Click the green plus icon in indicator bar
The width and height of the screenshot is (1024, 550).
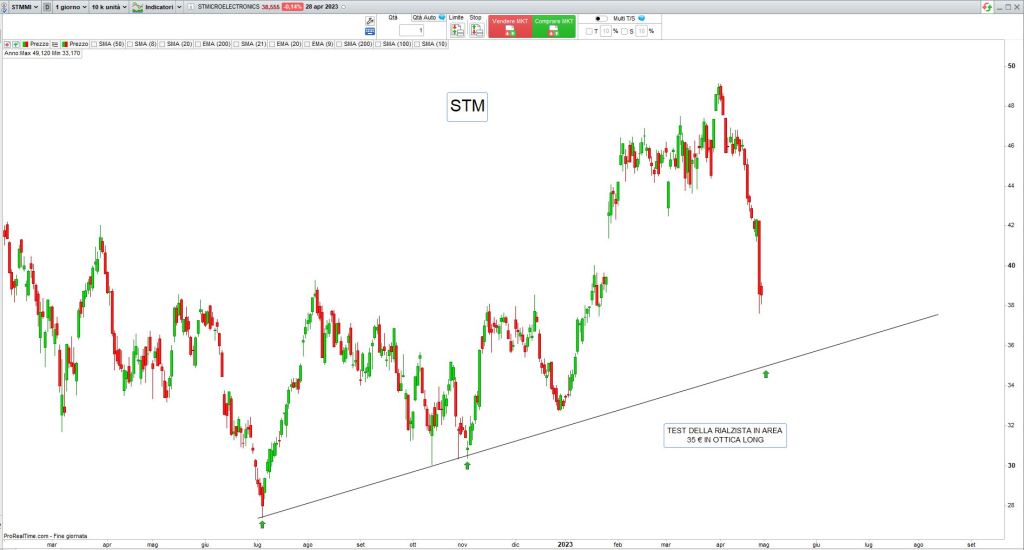click(x=16, y=44)
